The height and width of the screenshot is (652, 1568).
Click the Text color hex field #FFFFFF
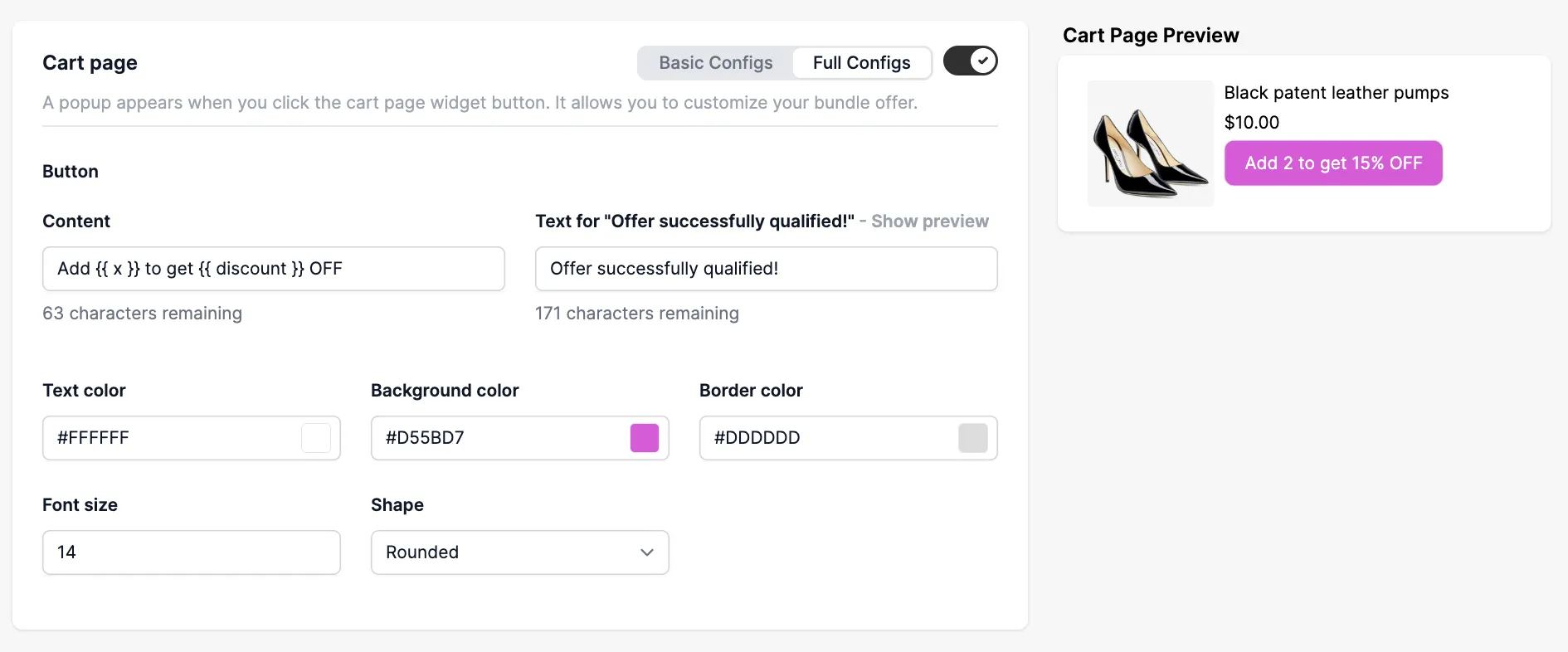[x=170, y=438]
